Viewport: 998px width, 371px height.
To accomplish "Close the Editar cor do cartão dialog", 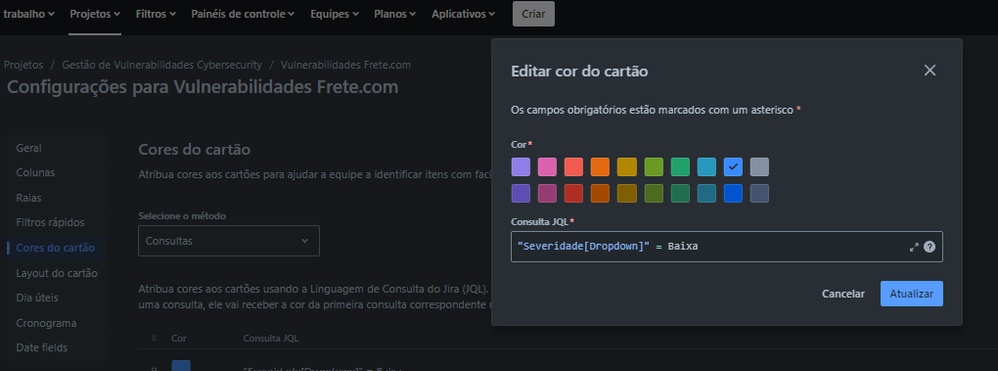I will (x=930, y=71).
